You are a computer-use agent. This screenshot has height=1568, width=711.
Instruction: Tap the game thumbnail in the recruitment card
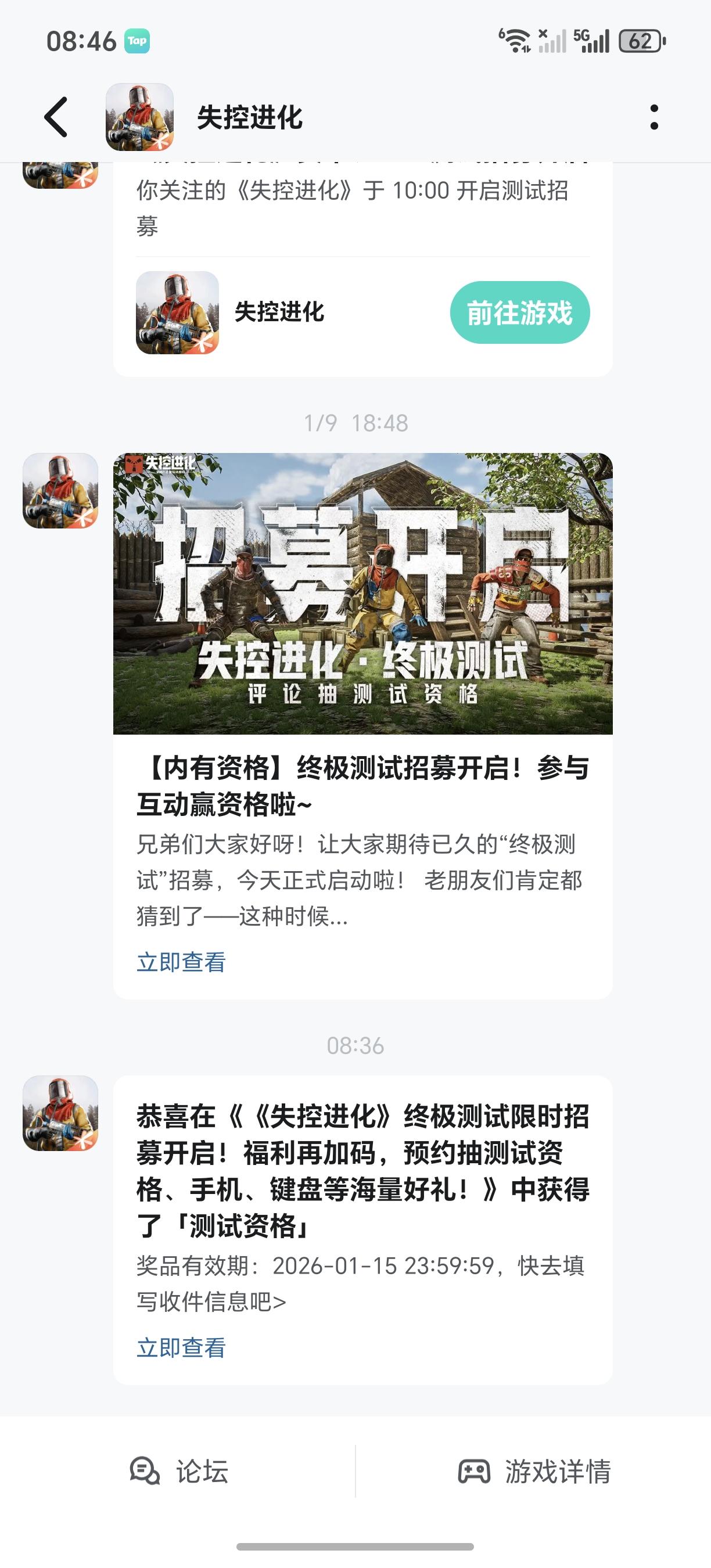coord(177,312)
